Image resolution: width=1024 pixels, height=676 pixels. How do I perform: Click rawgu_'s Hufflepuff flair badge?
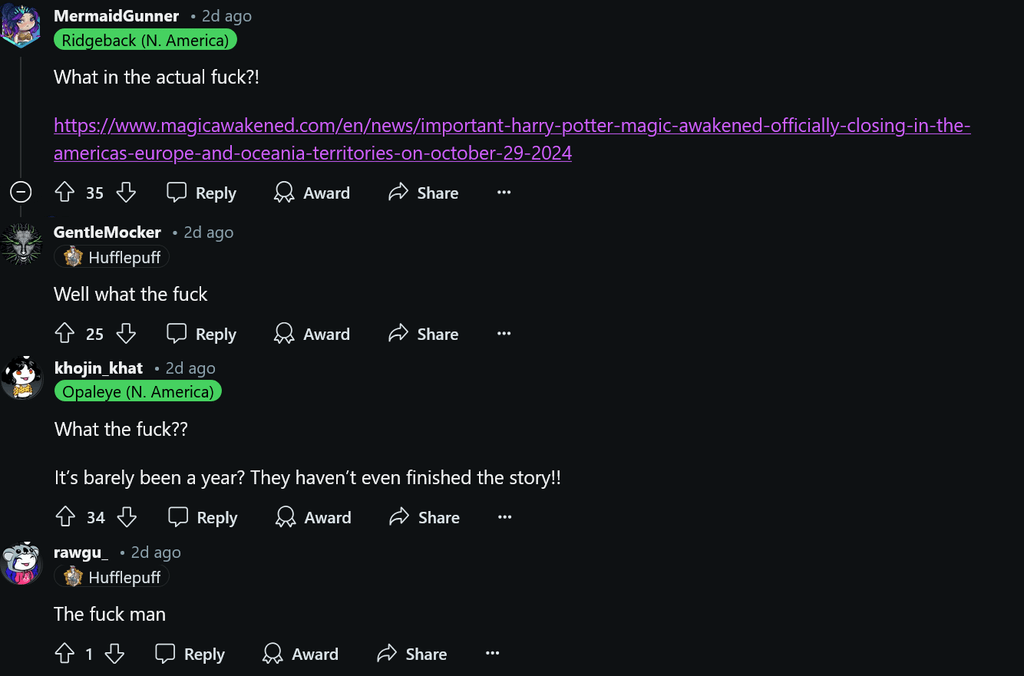coord(112,577)
